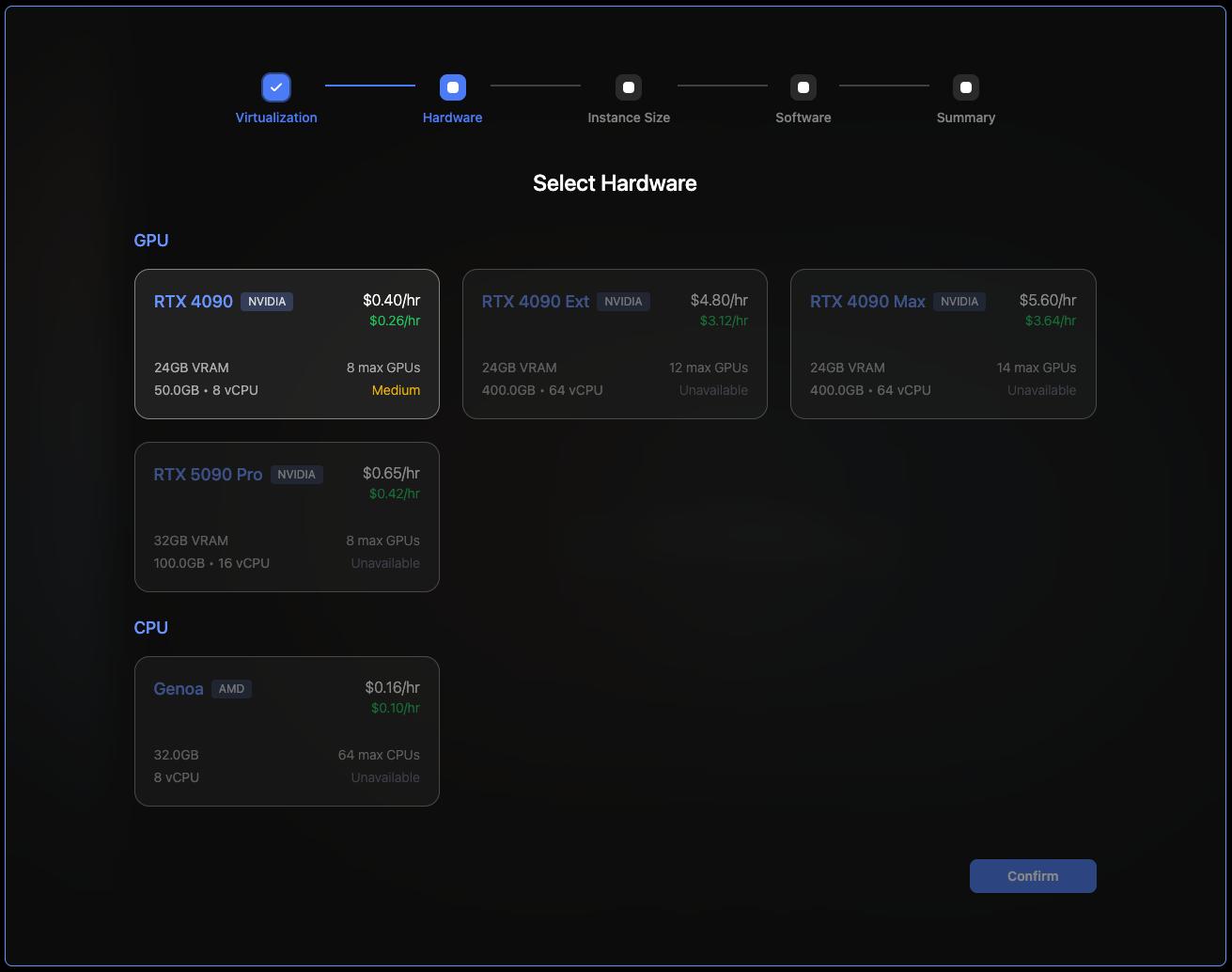Click NVIDIA badge on RTX 5090 Pro
The width and height of the screenshot is (1232, 972).
click(x=296, y=475)
